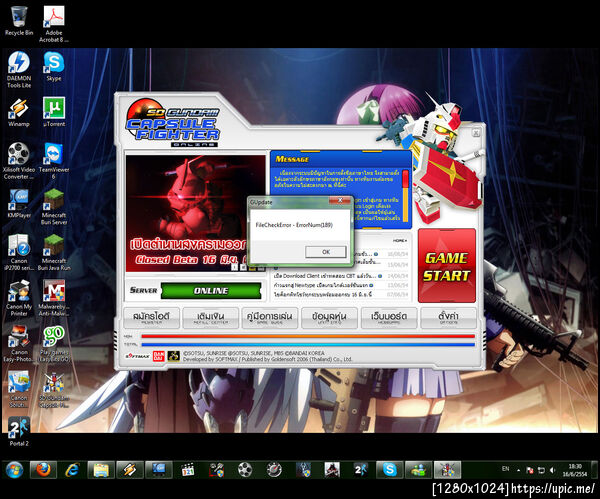The height and width of the screenshot is (499, 600).
Task: Open the Game Guide (คู่มือการเล่น) button
Action: coord(270,318)
